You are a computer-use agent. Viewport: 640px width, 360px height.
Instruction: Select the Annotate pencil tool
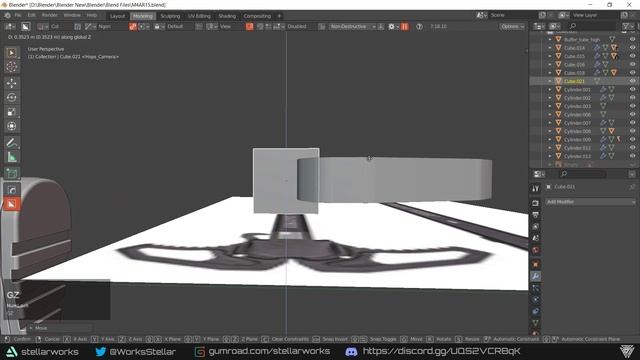click(x=11, y=143)
